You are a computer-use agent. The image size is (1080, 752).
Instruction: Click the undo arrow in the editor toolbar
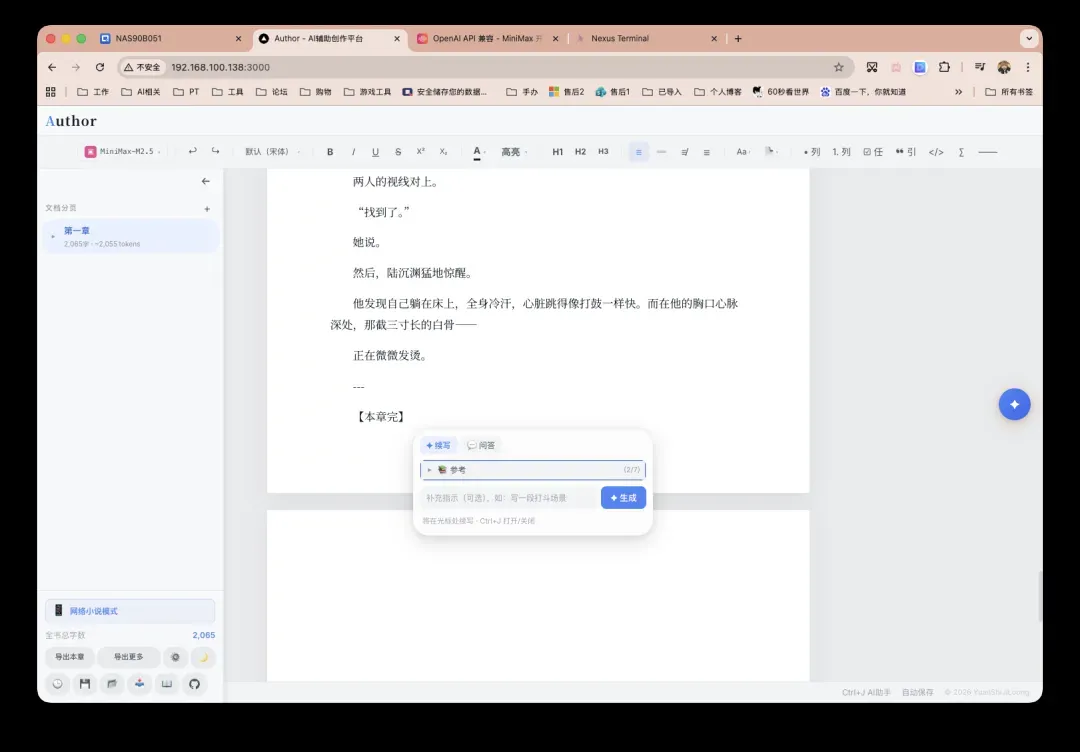193,152
